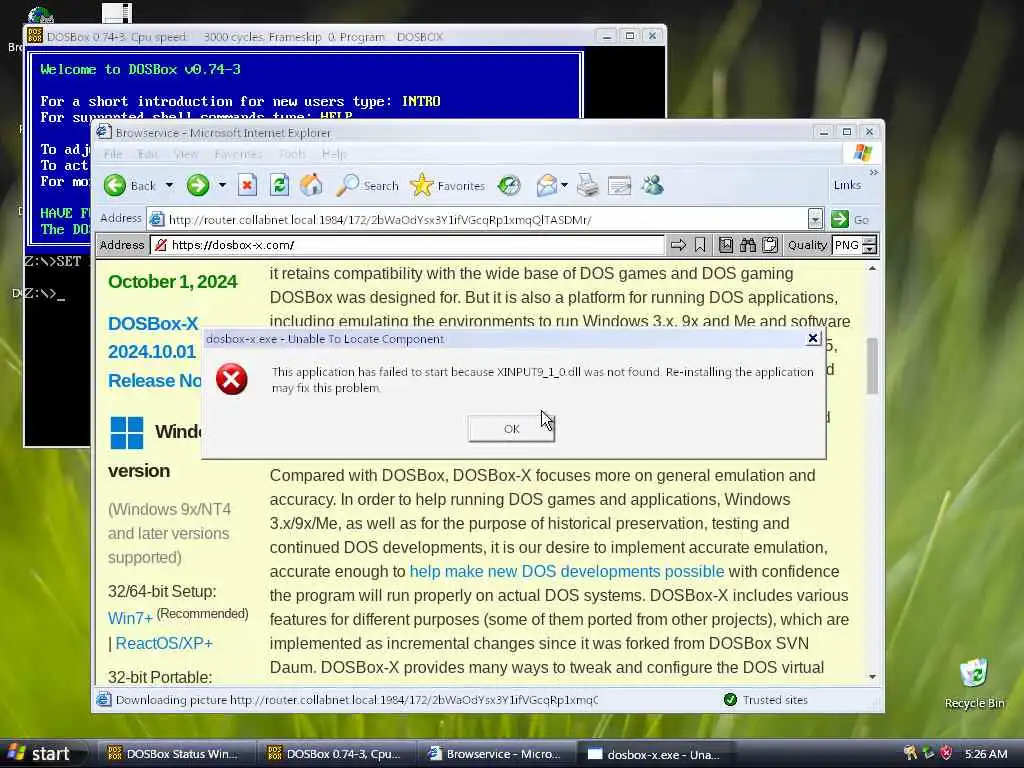This screenshot has width=1024, height=768.
Task: Click OK in the error dialog
Action: [511, 429]
